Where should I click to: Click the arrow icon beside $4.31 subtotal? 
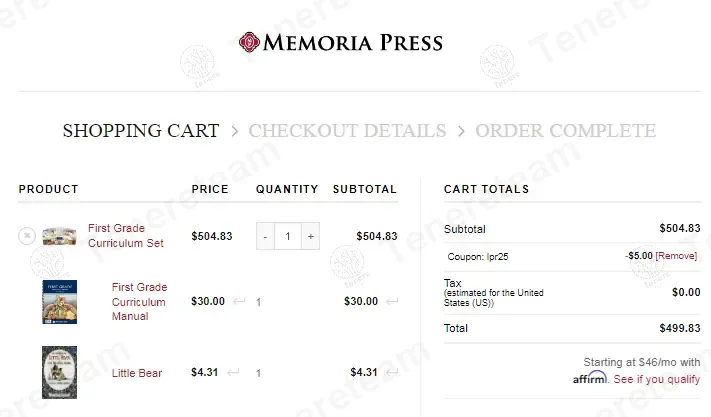390,373
